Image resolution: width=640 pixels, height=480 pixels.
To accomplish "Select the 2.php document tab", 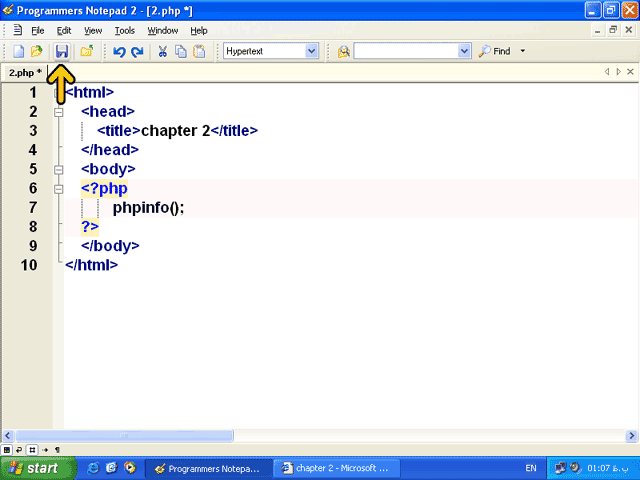I will [25, 73].
